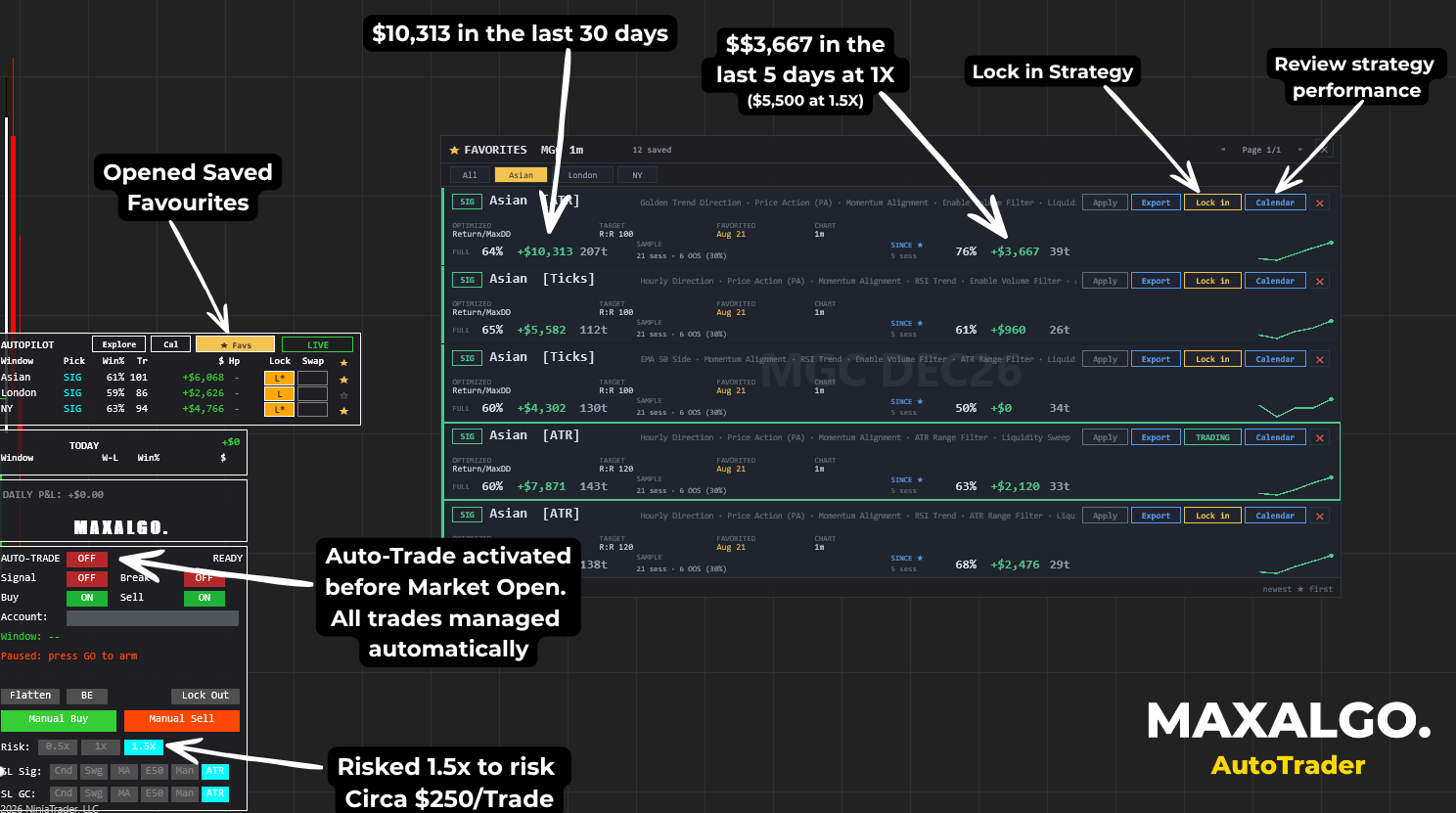Click the BE breakeven button
1456x813 pixels.
click(87, 696)
